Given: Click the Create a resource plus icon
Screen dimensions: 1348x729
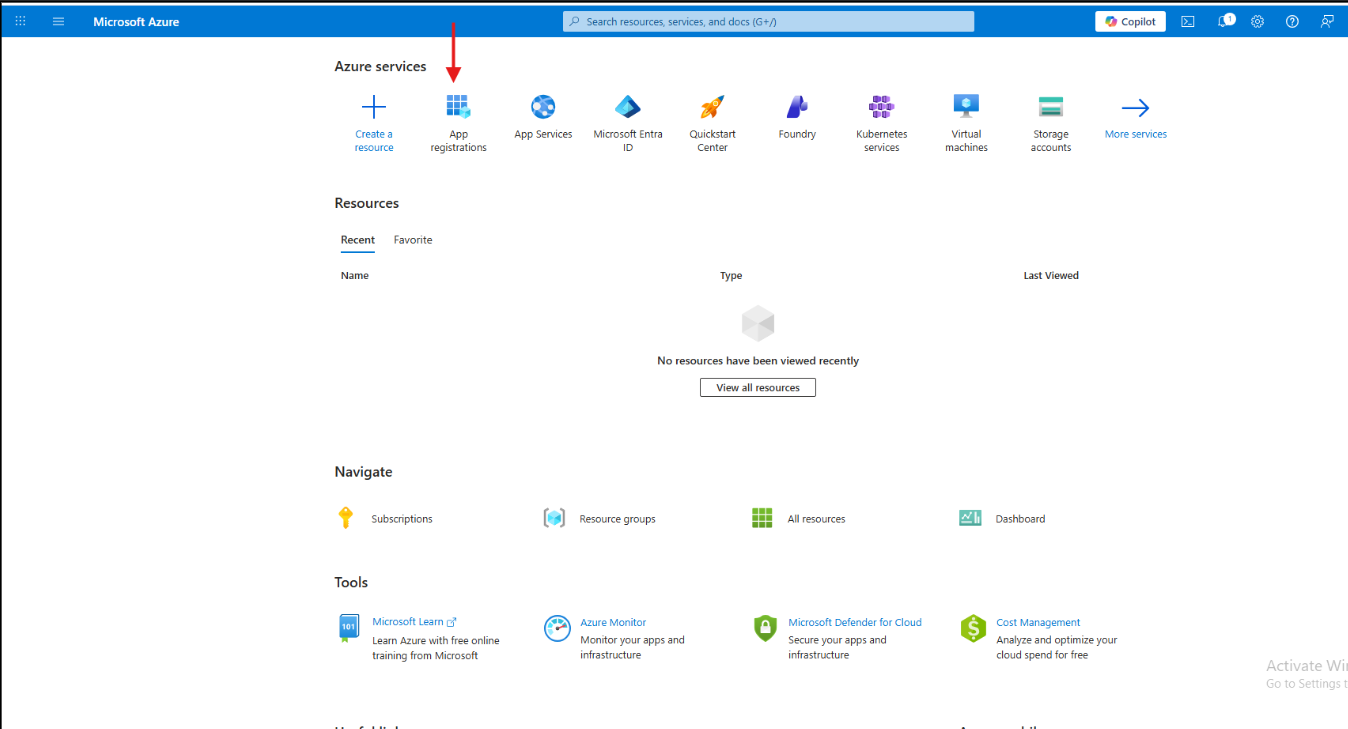Looking at the screenshot, I should (x=374, y=107).
